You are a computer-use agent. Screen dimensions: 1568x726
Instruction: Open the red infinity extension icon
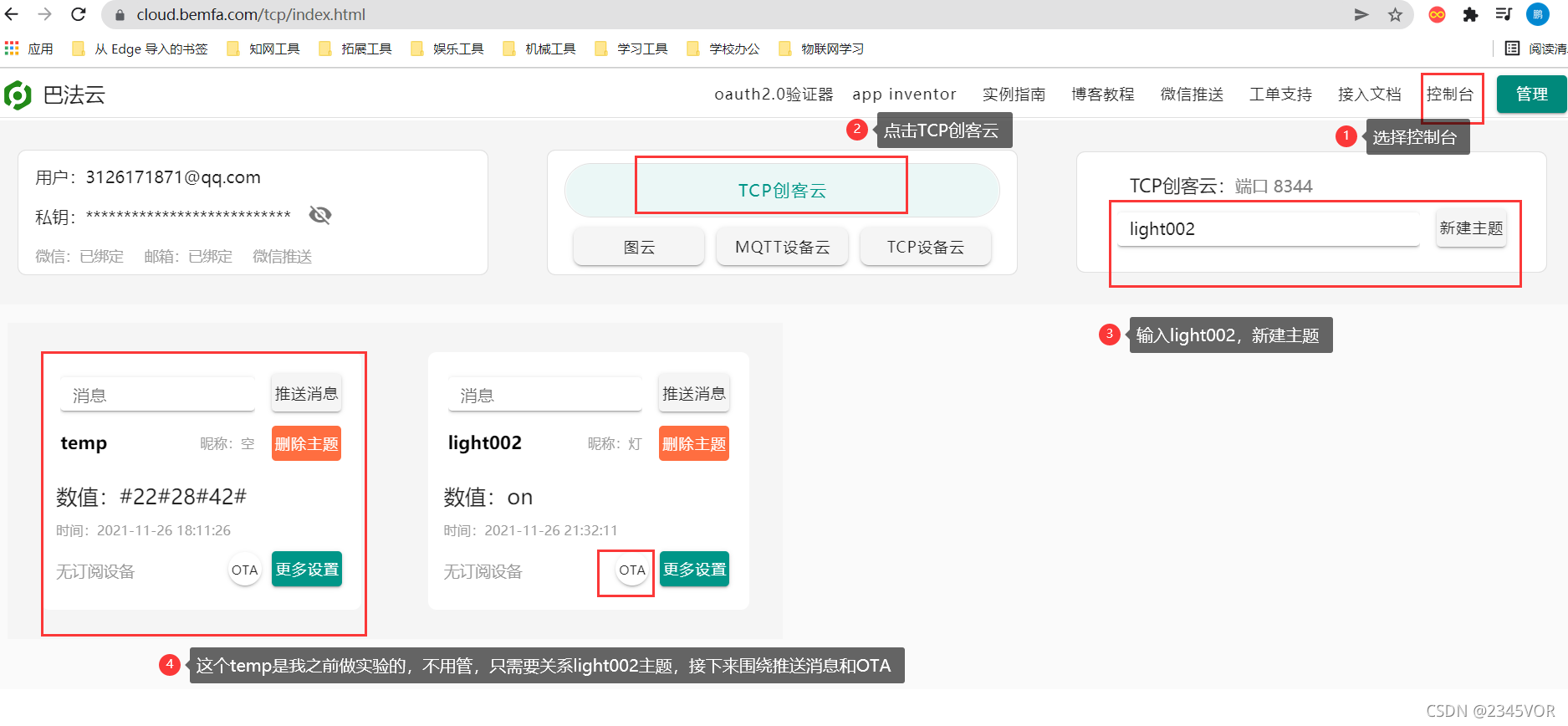click(x=1437, y=14)
